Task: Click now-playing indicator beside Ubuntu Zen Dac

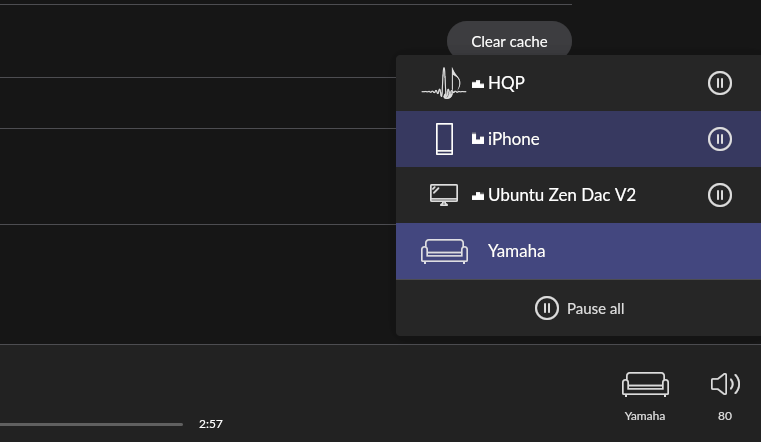Action: pos(478,196)
